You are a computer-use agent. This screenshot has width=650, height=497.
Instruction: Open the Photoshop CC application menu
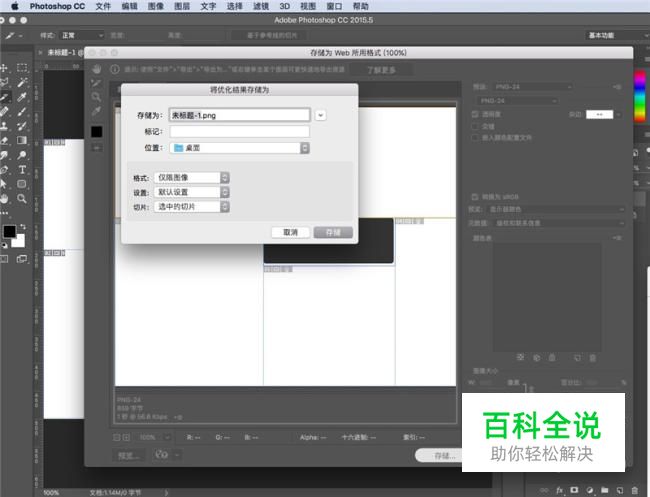click(57, 6)
